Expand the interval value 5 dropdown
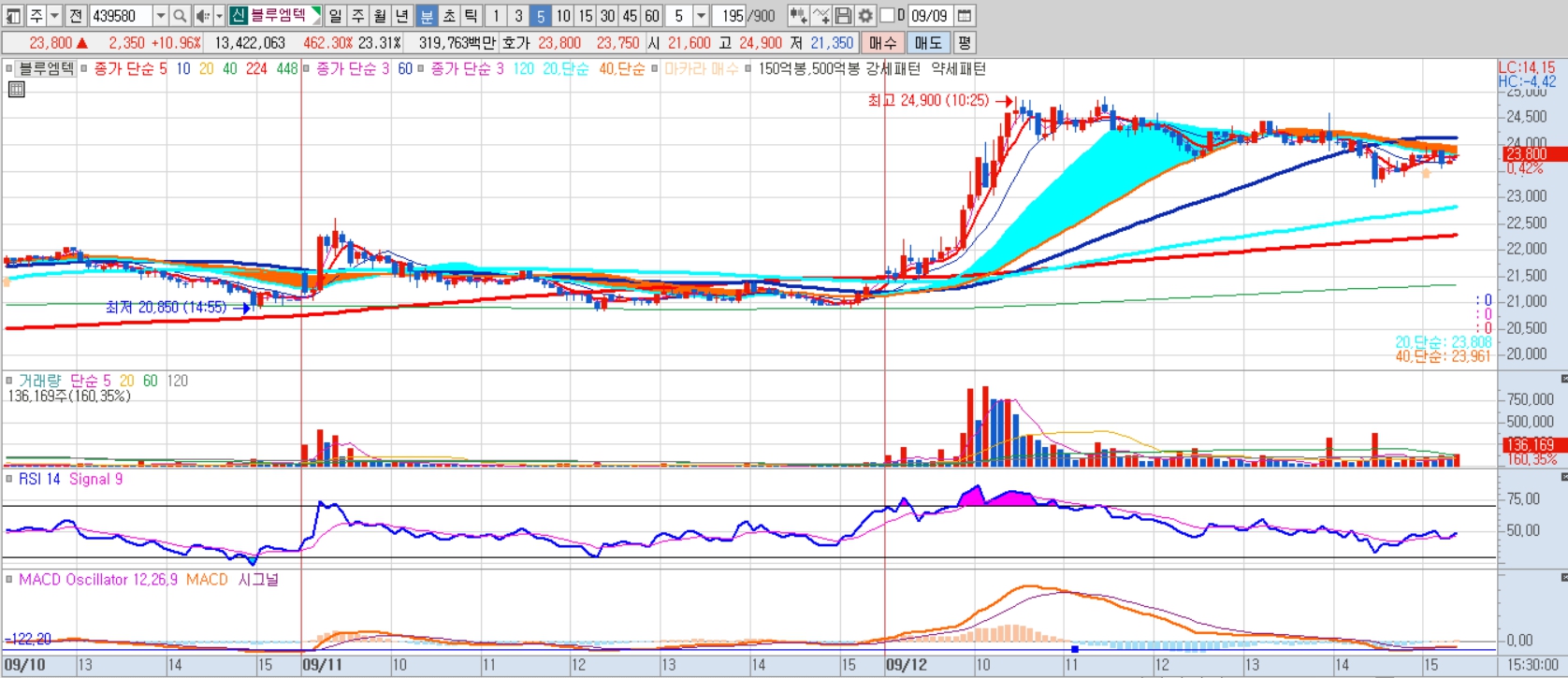This screenshot has width=1568, height=678. (x=701, y=16)
